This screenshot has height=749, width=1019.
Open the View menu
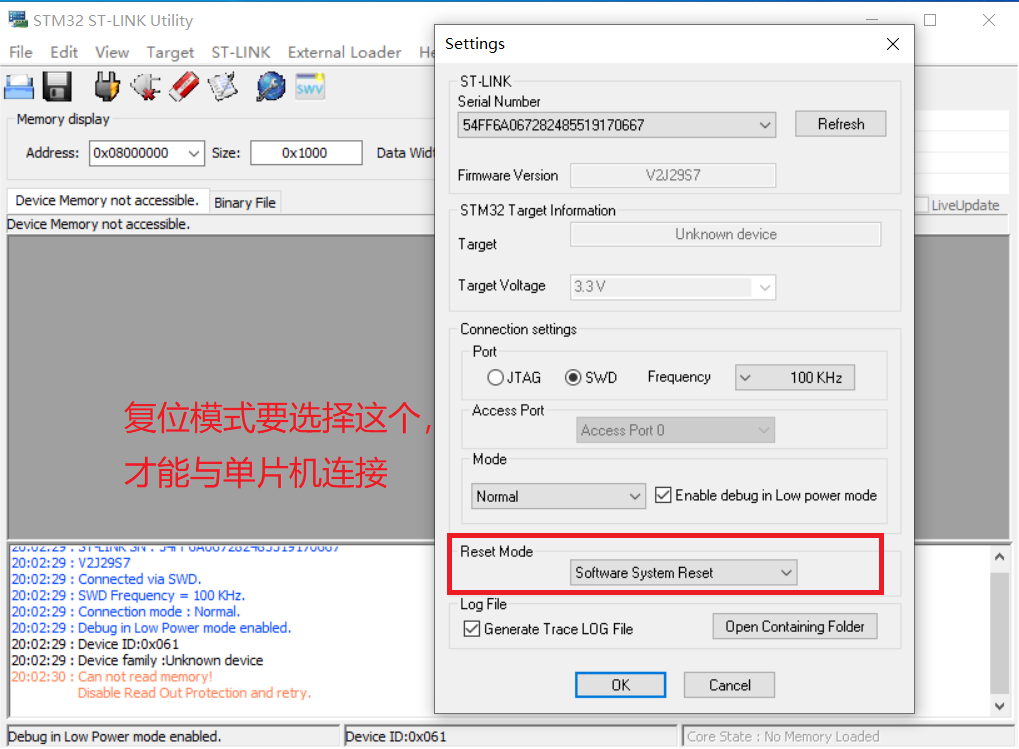pyautogui.click(x=112, y=53)
